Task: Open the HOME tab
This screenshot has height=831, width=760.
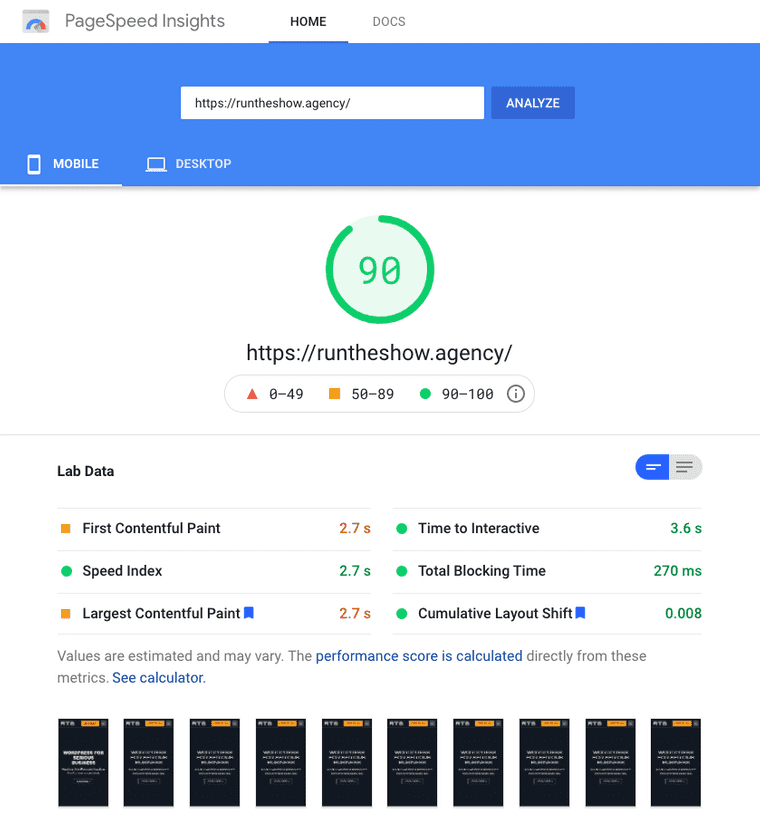Action: click(308, 22)
